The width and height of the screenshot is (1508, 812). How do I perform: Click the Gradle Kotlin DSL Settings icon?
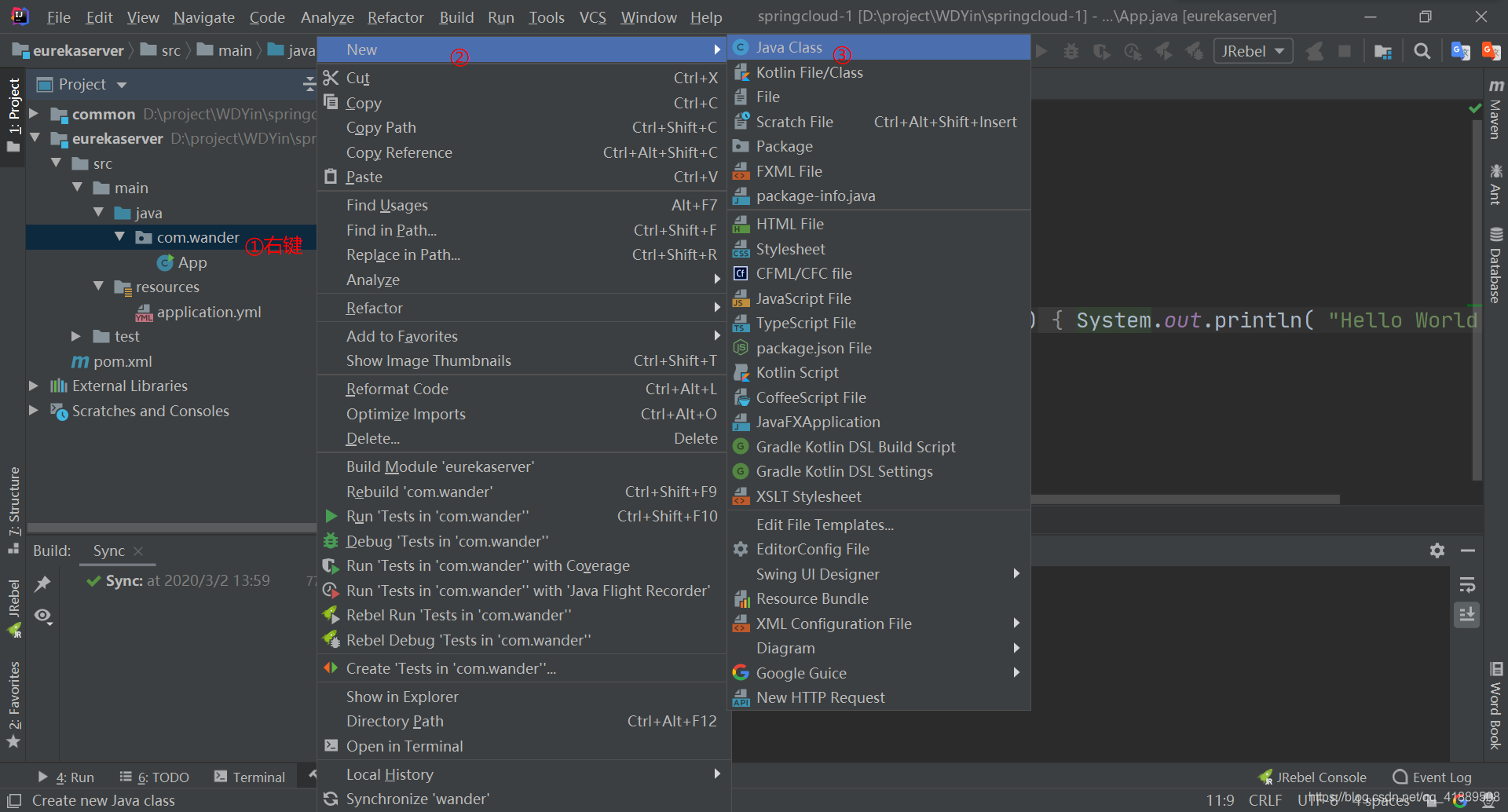click(x=741, y=471)
